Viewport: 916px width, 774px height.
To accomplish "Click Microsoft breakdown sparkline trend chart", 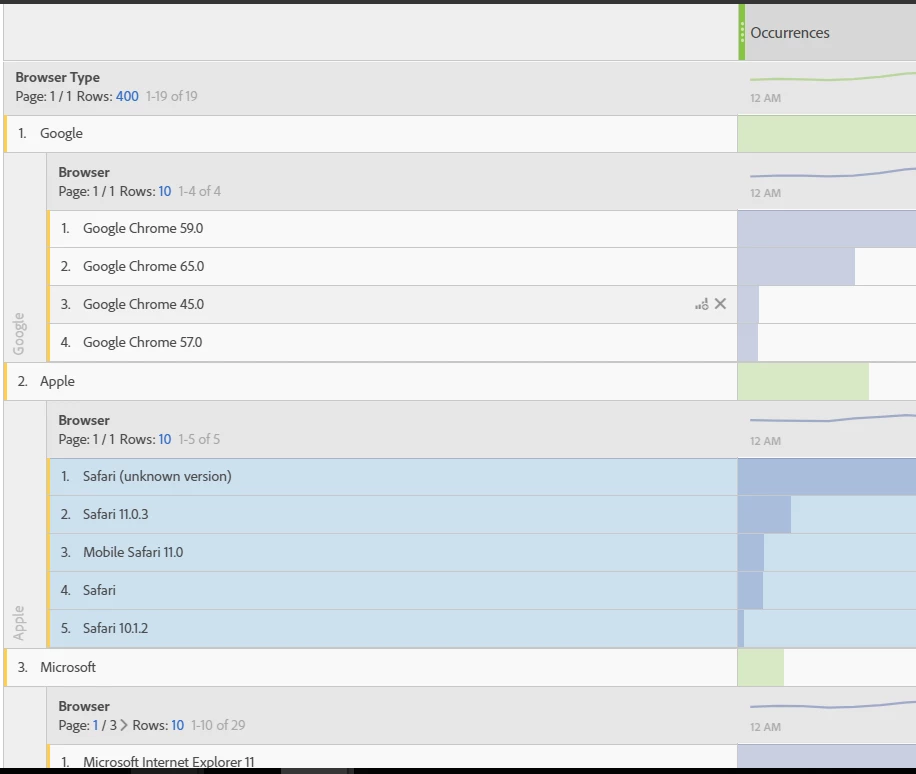I will pyautogui.click(x=832, y=705).
